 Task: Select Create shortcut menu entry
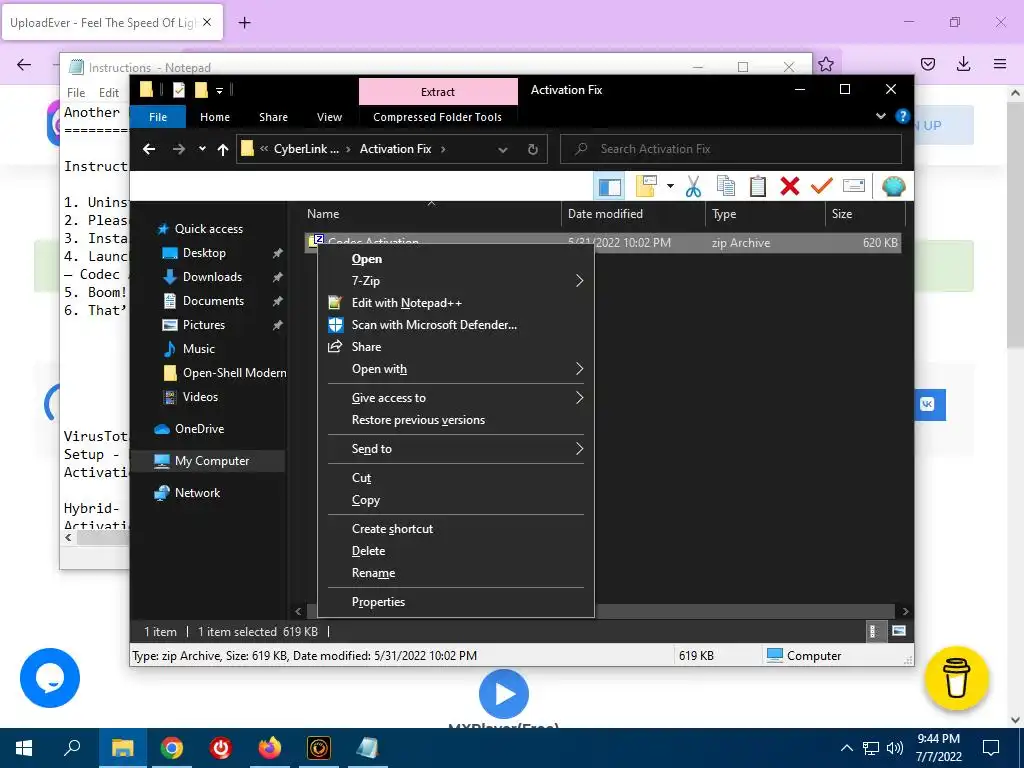click(x=456, y=529)
